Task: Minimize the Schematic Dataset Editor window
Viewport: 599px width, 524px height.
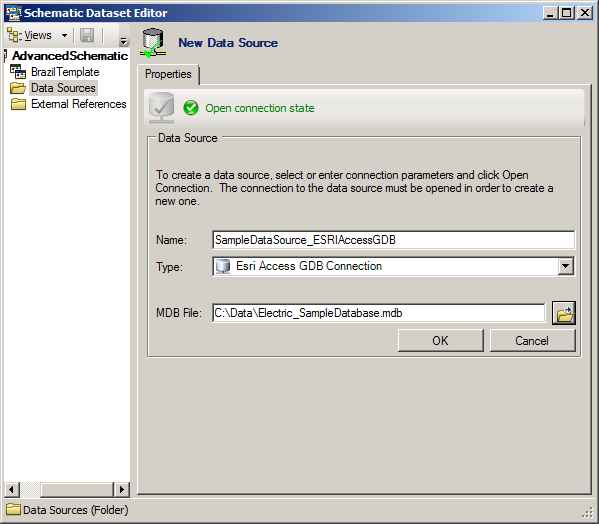Action: point(550,13)
